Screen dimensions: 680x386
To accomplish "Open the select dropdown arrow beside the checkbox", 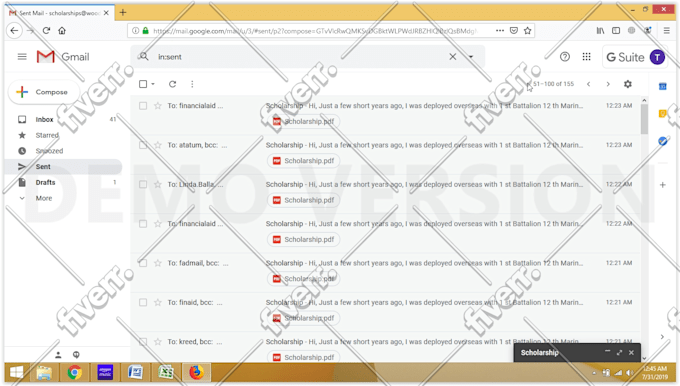I will coord(153,84).
